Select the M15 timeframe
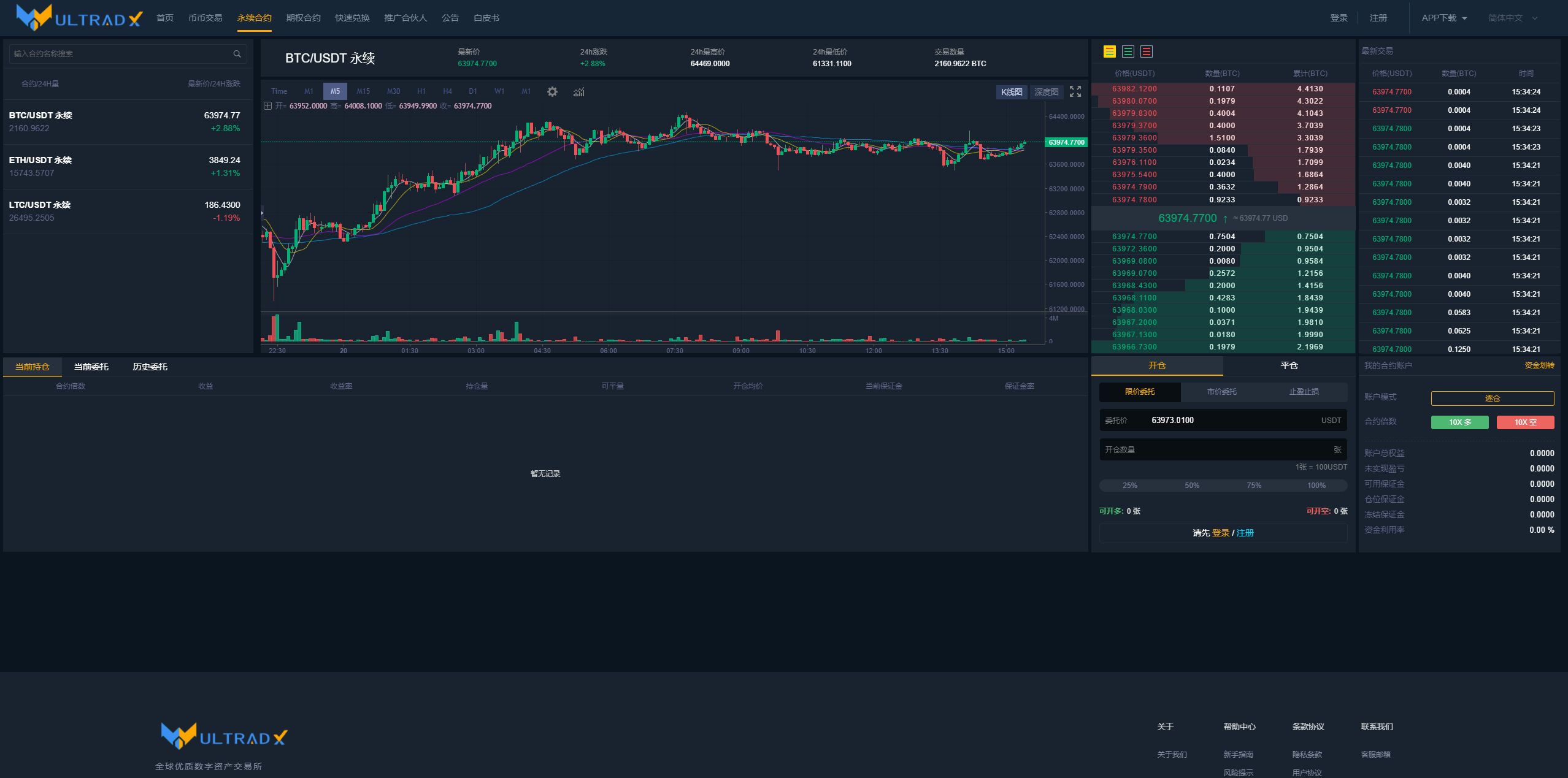The image size is (1568, 778). 363,91
